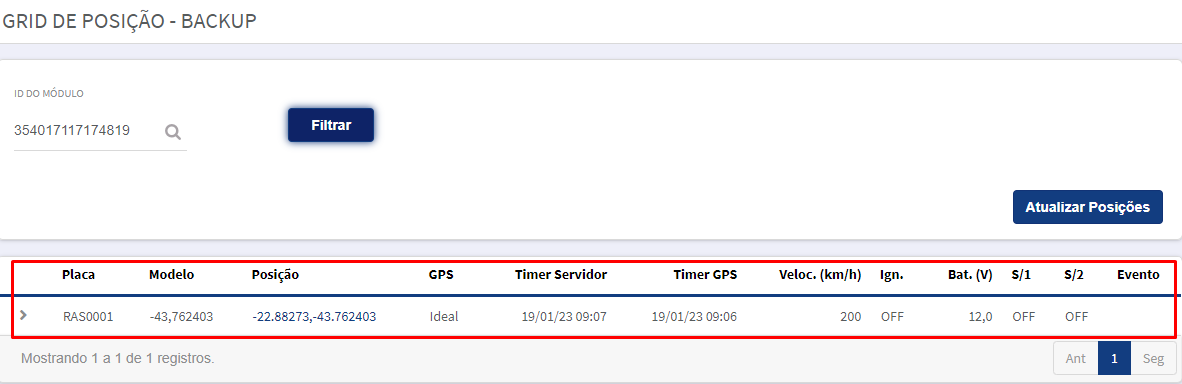Open position link -22.88273,-43.762403
This screenshot has width=1182, height=384.
click(x=314, y=316)
